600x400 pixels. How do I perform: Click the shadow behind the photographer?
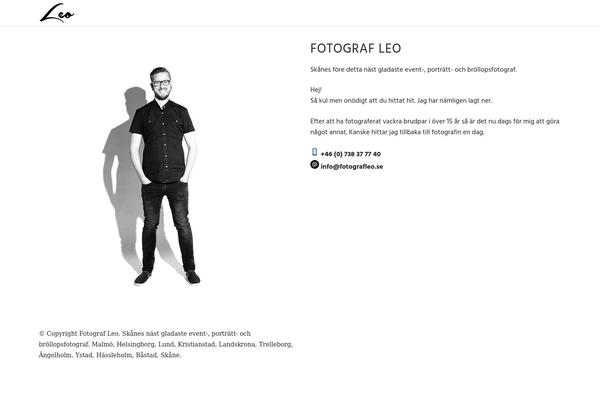coord(122,172)
